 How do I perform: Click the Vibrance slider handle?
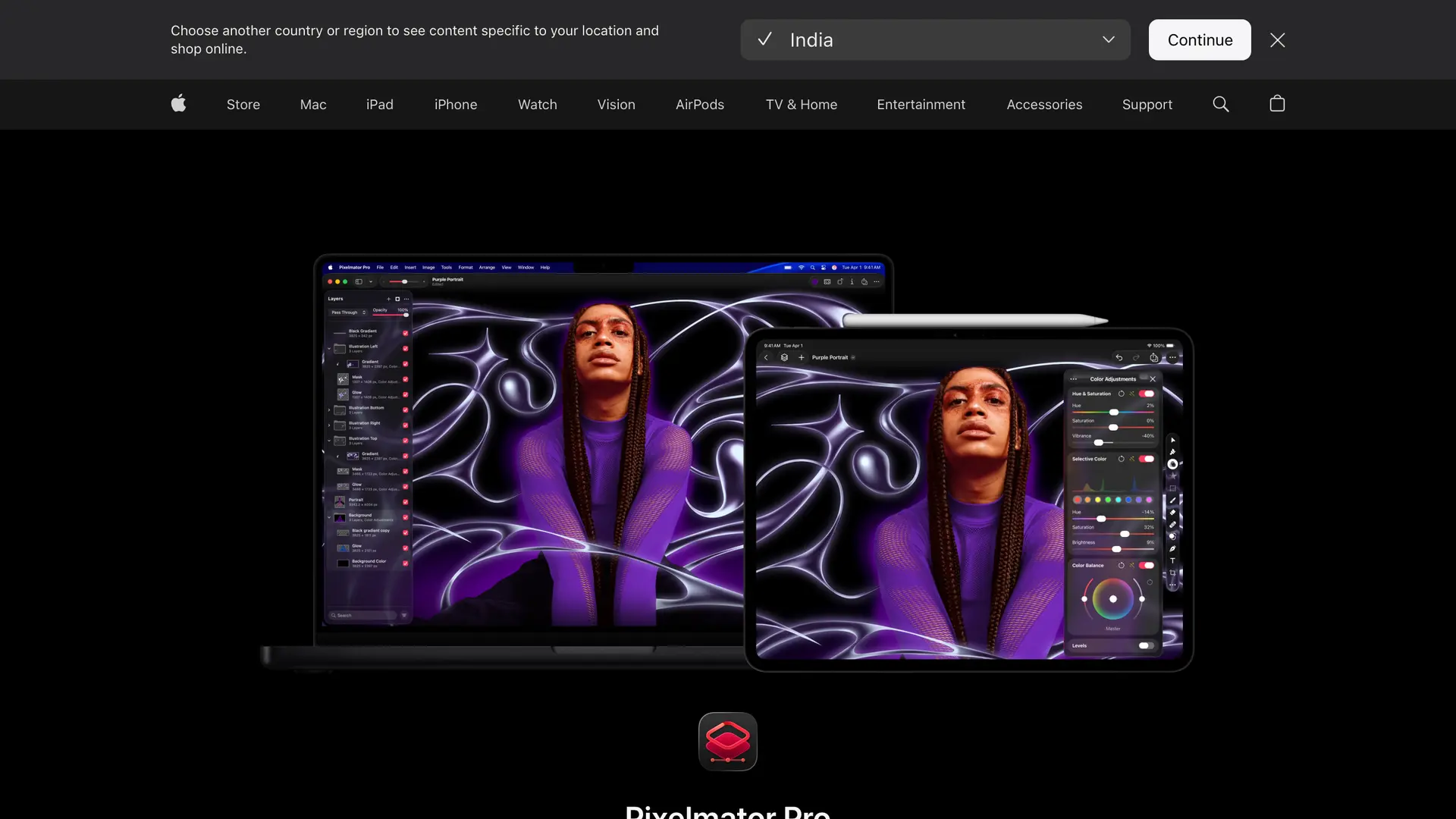1098,442
